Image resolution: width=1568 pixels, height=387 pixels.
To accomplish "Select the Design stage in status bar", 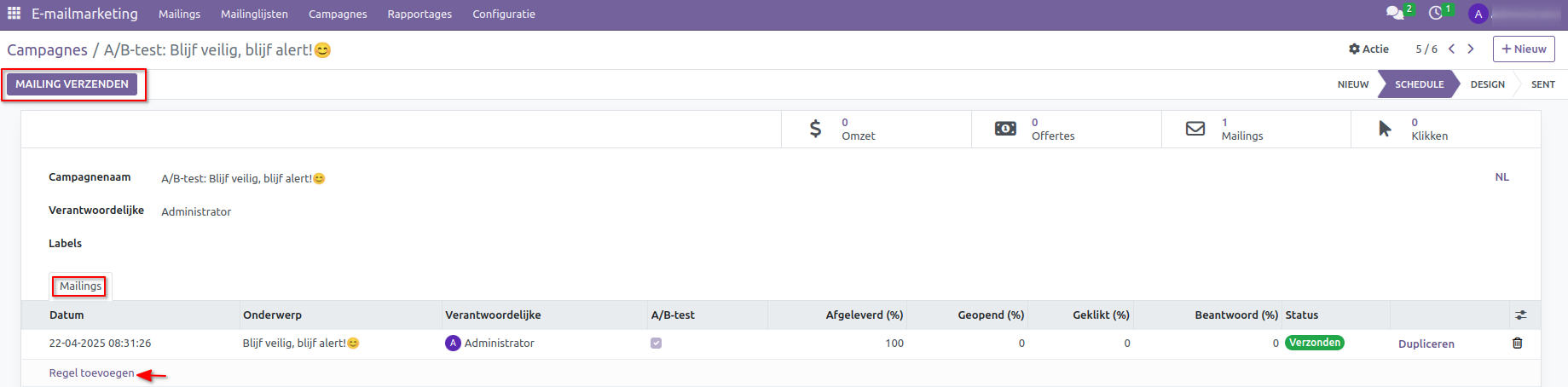I will tap(1487, 84).
